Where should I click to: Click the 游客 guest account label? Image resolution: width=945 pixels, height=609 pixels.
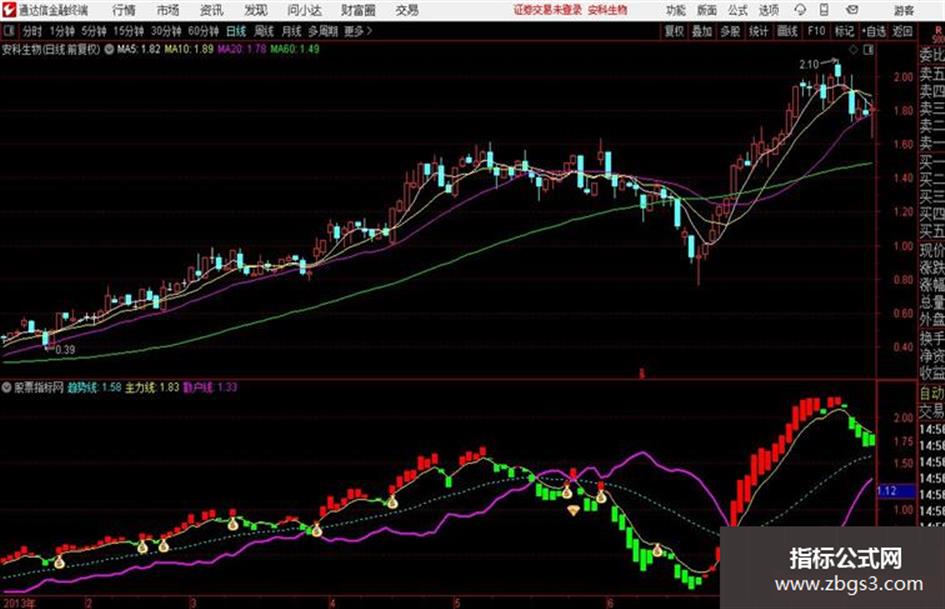coord(903,10)
